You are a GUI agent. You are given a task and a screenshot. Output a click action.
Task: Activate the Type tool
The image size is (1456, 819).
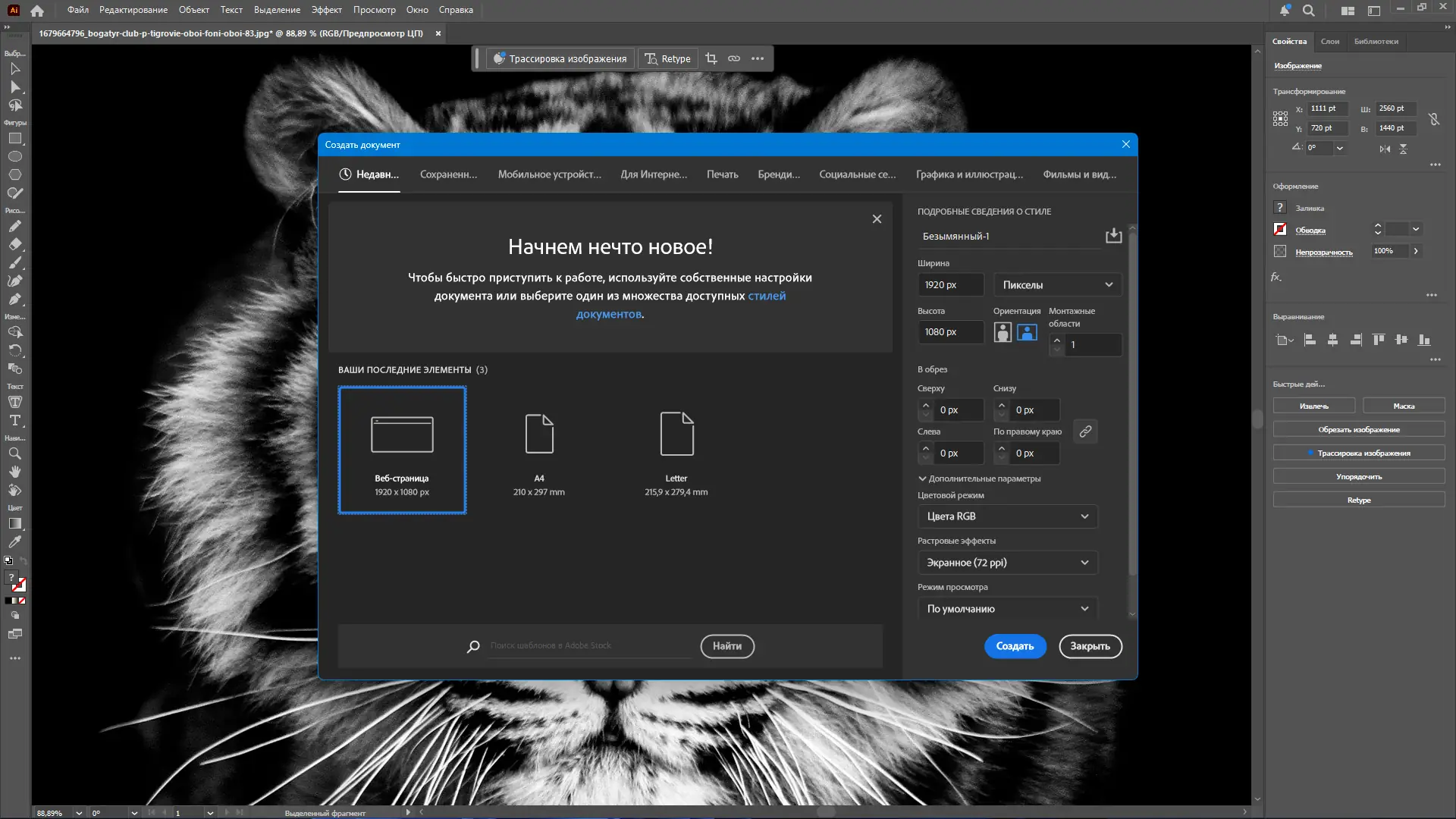[x=14, y=421]
